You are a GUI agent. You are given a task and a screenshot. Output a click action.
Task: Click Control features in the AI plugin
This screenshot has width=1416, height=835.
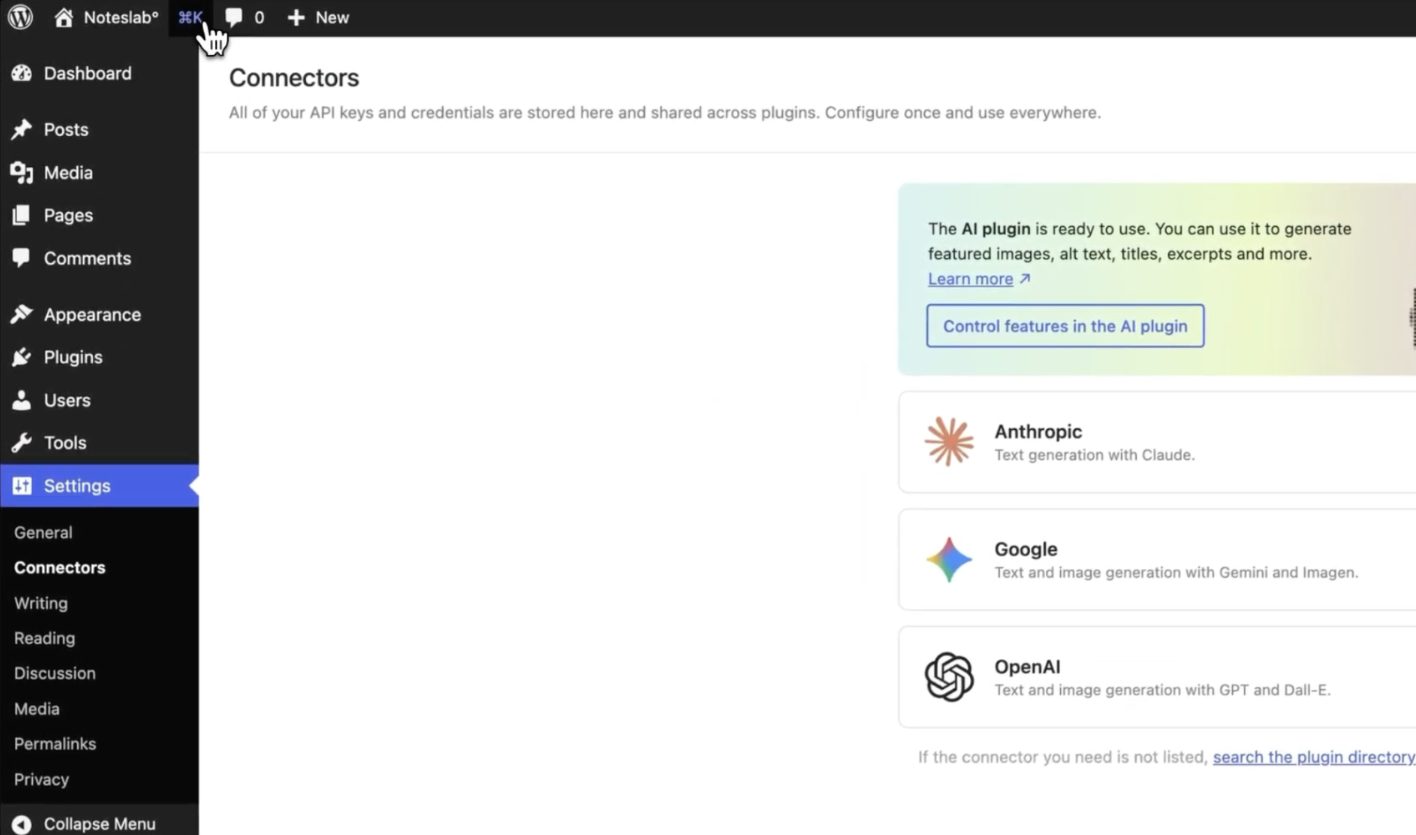coord(1065,326)
